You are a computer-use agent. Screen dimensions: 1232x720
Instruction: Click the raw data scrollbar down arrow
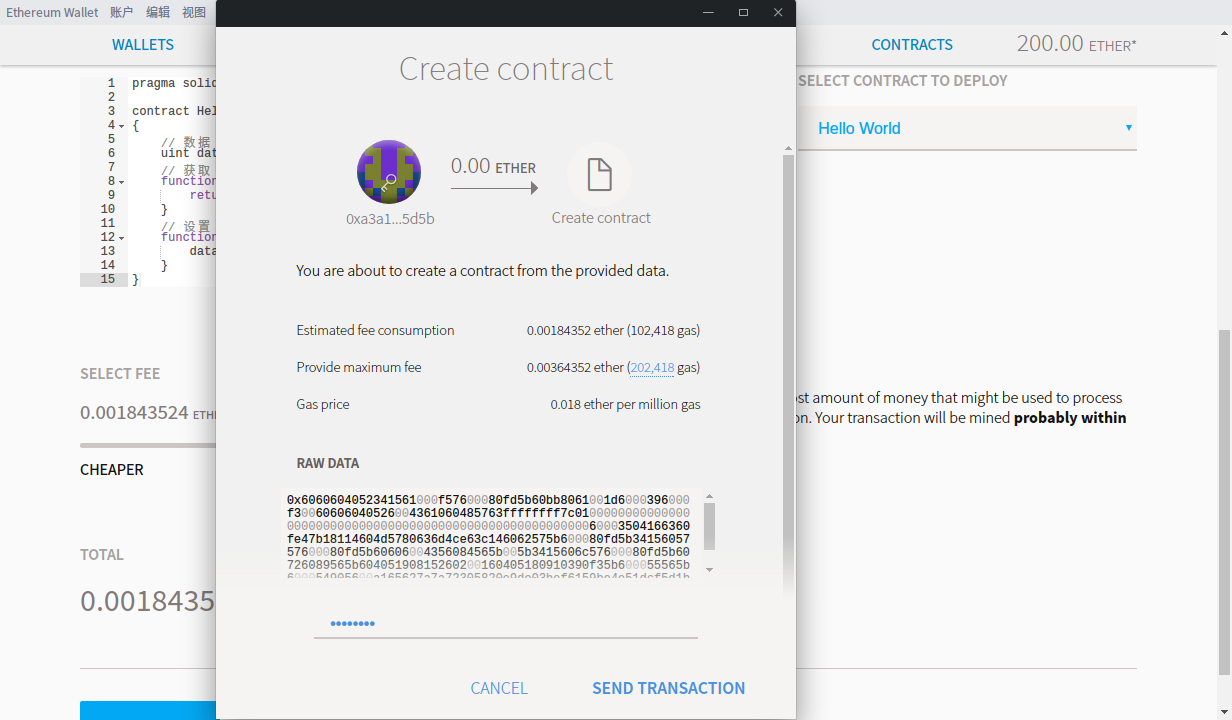pyautogui.click(x=710, y=569)
